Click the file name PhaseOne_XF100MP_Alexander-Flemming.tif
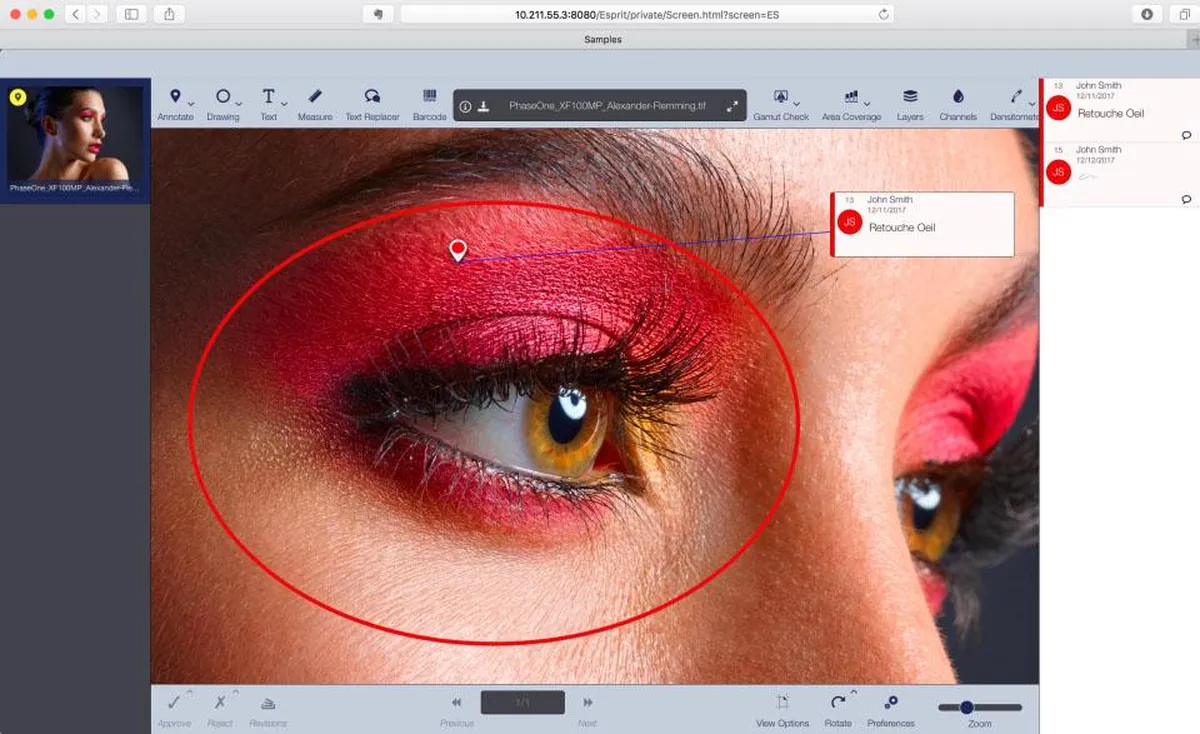This screenshot has height=734, width=1200. [x=607, y=106]
